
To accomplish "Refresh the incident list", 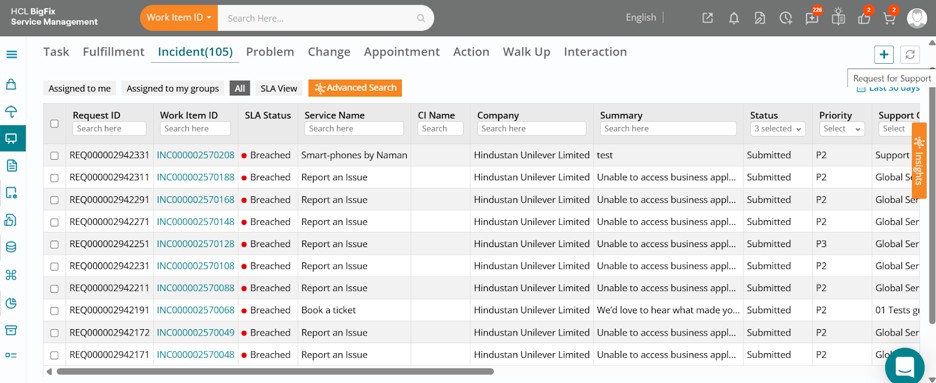I will tap(910, 54).
